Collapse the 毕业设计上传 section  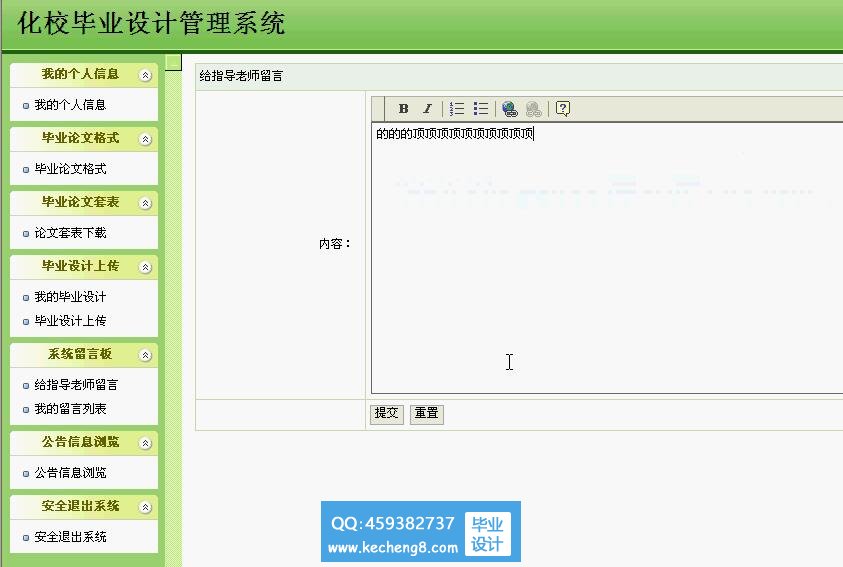145,267
